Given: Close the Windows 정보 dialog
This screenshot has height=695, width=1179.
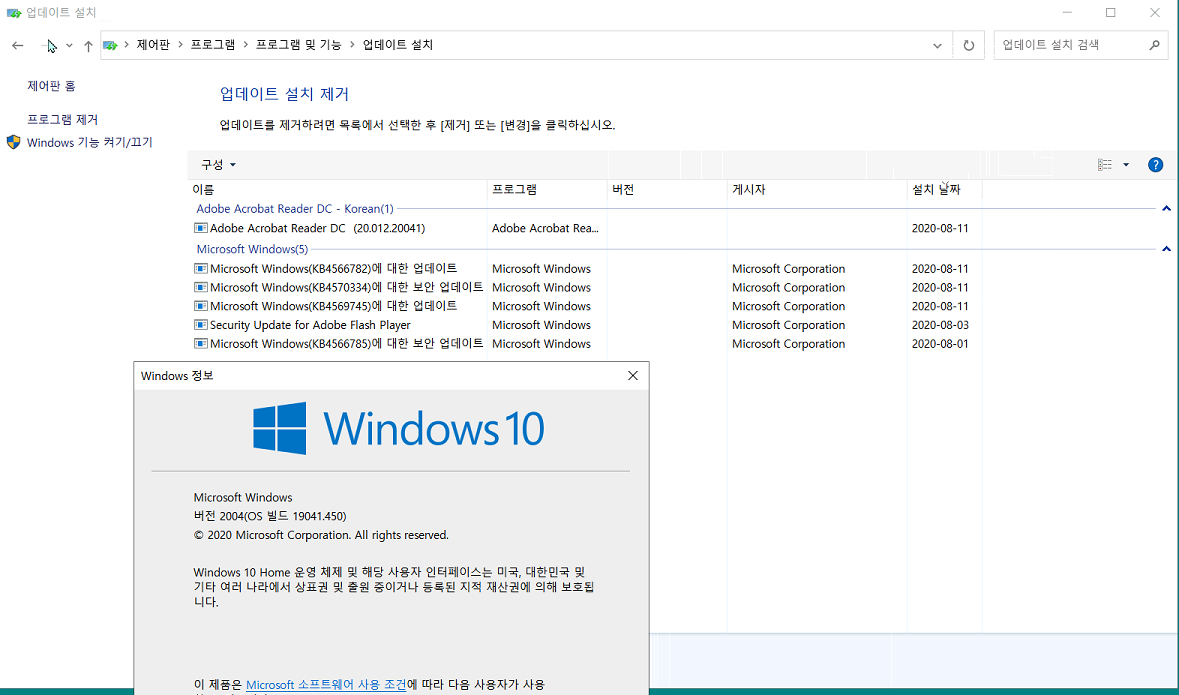Looking at the screenshot, I should click(x=632, y=375).
